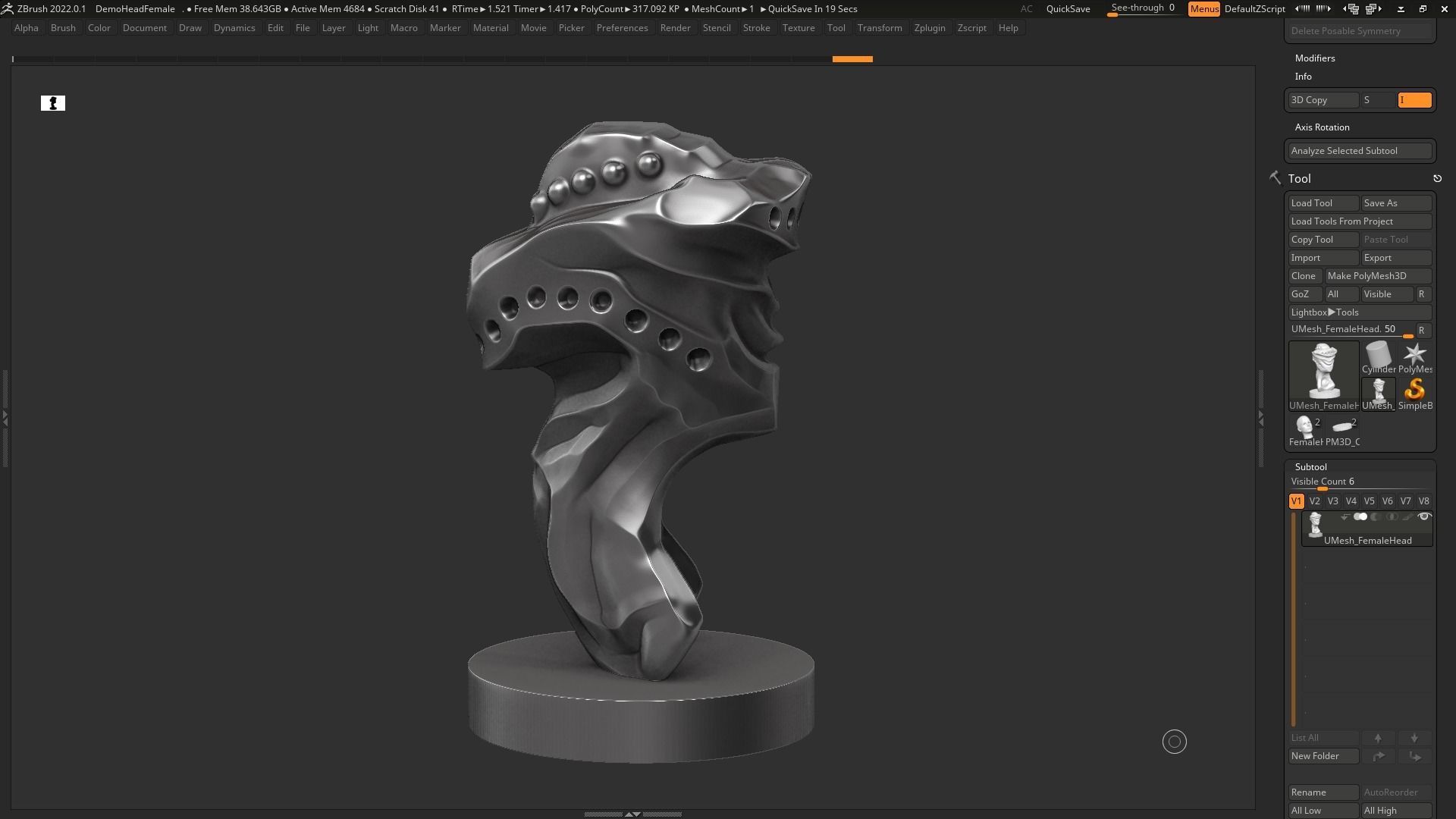Load previous user interface color icon
Screen dimensions: 1456x819
pyautogui.click(x=1303, y=9)
